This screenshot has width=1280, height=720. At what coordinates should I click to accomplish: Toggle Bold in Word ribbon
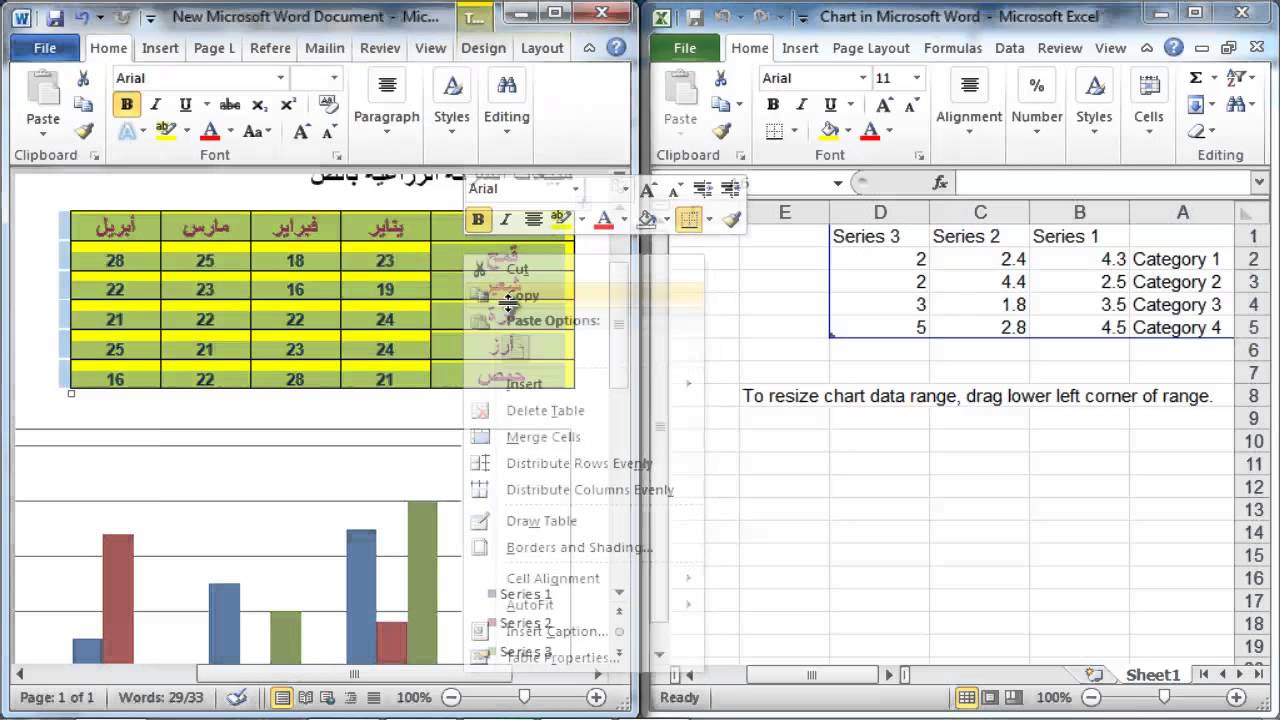[127, 105]
